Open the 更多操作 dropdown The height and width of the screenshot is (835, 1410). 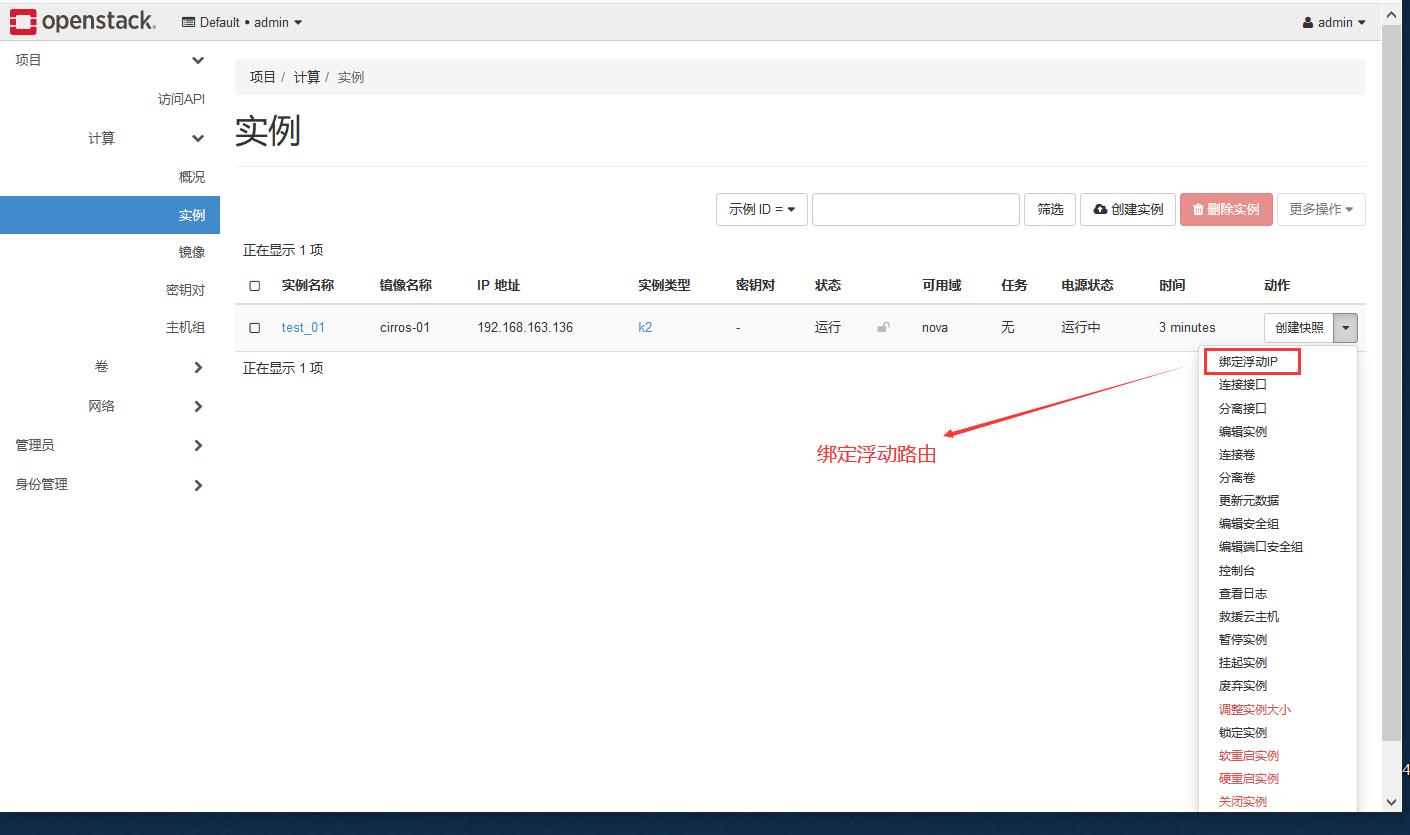(x=1321, y=210)
